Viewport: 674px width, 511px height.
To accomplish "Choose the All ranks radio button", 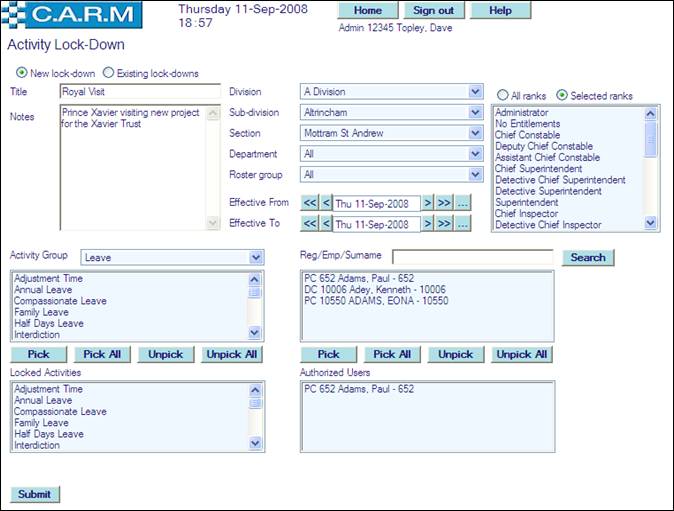I will click(503, 95).
